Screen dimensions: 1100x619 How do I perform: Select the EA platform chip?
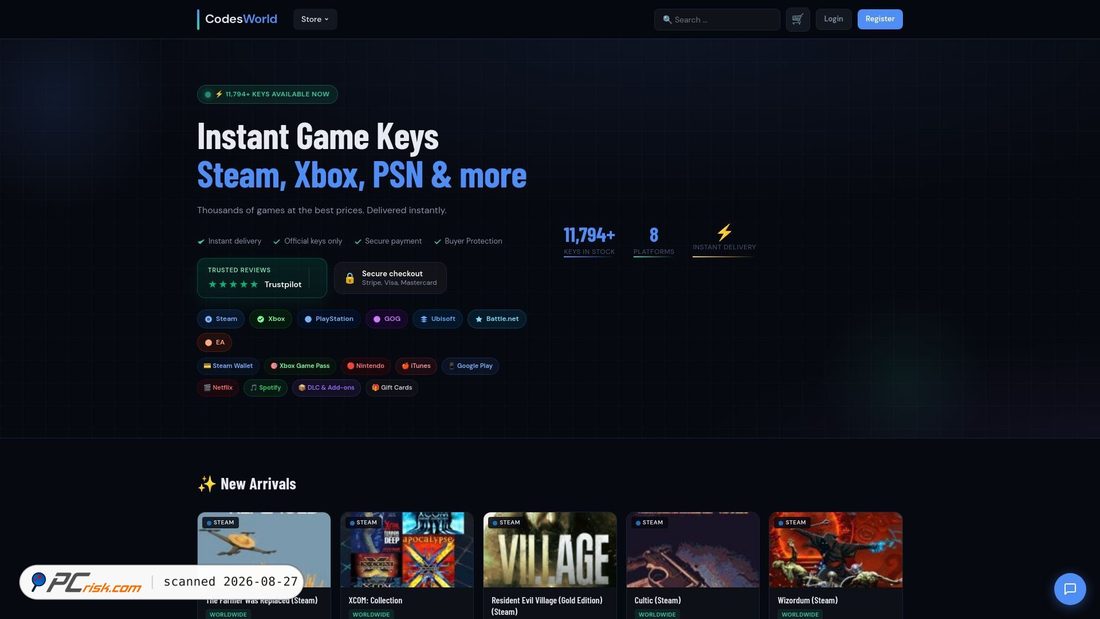click(x=215, y=342)
